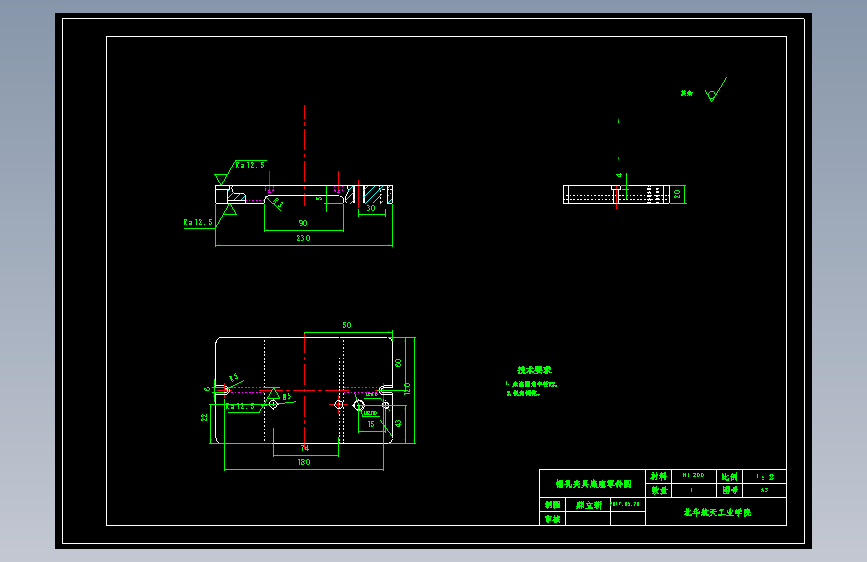The image size is (867, 562).
Task: Click the drafter name cell
Action: pos(588,504)
